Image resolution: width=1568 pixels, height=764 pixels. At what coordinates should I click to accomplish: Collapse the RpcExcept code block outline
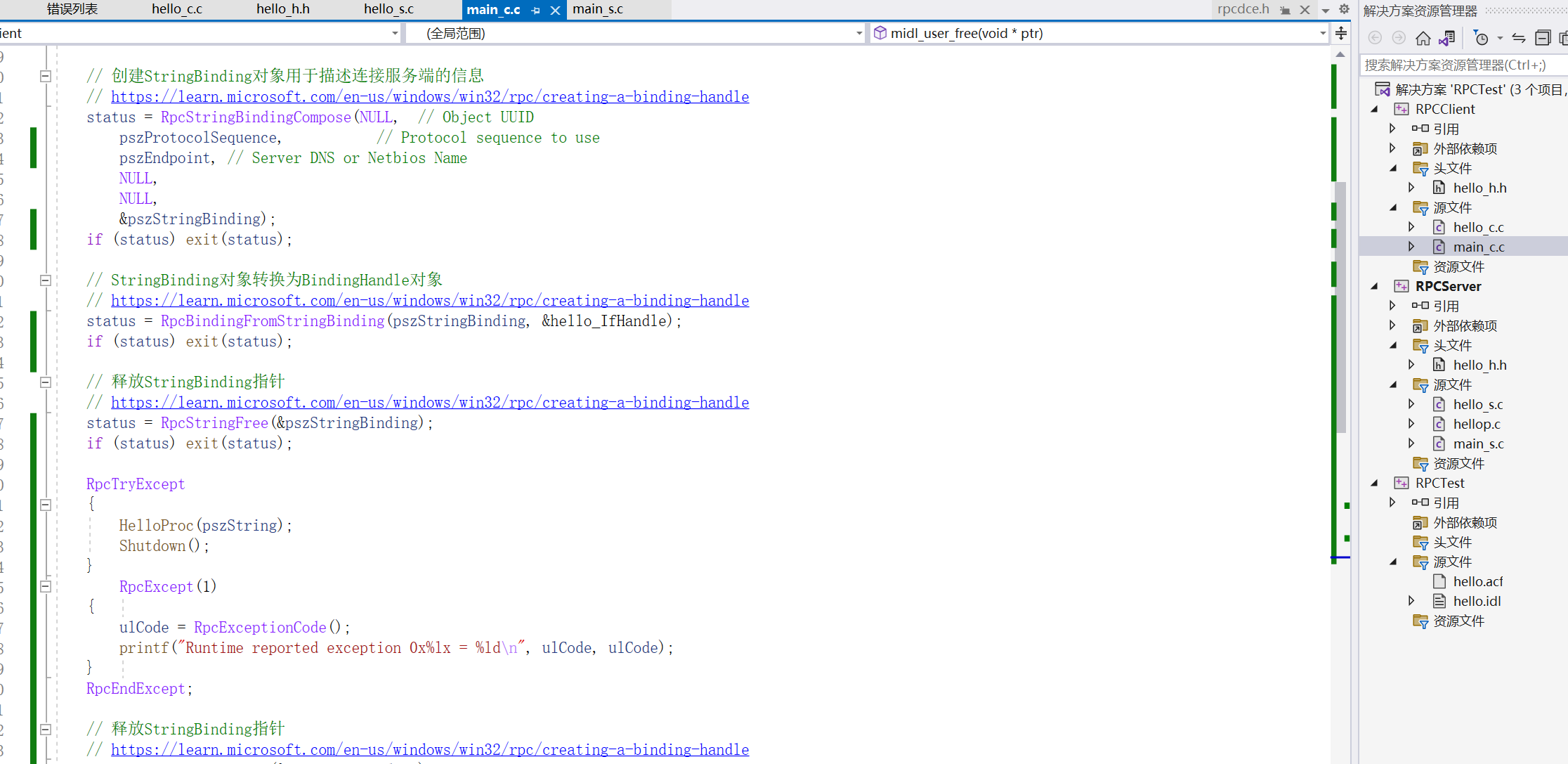46,586
